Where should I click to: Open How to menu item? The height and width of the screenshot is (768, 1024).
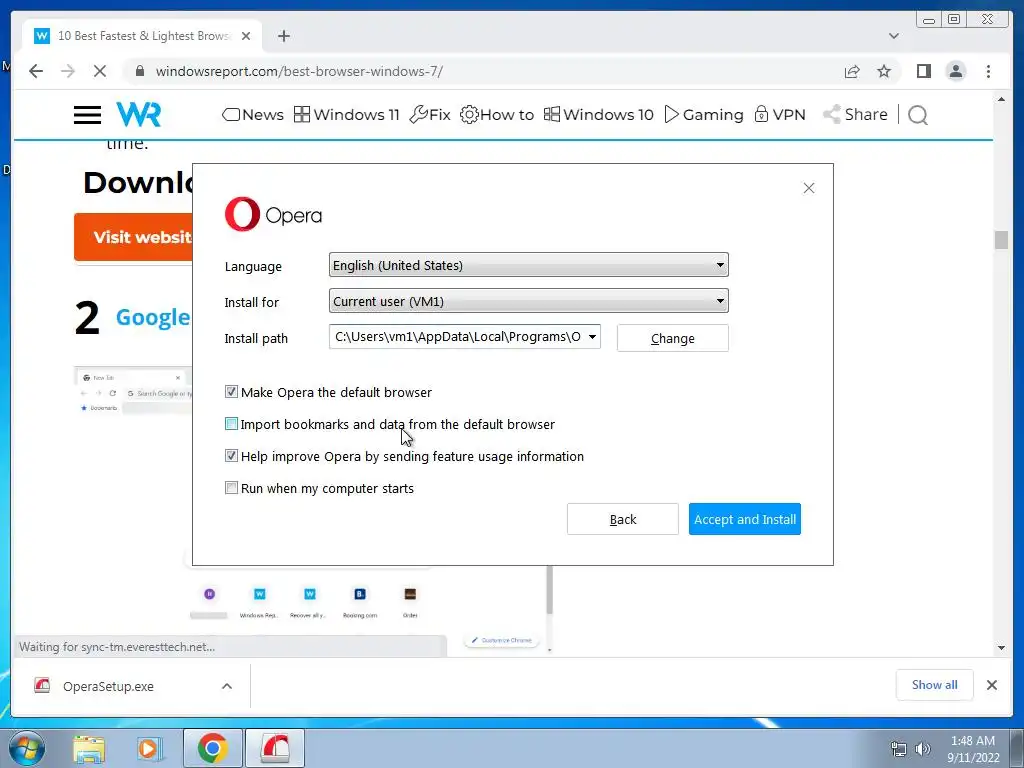pos(497,115)
